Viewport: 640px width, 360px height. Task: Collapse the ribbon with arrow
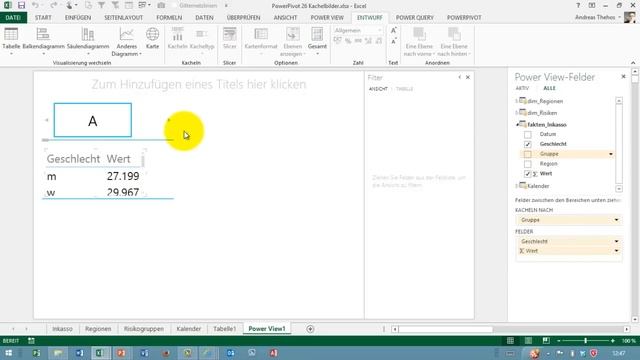(633, 63)
